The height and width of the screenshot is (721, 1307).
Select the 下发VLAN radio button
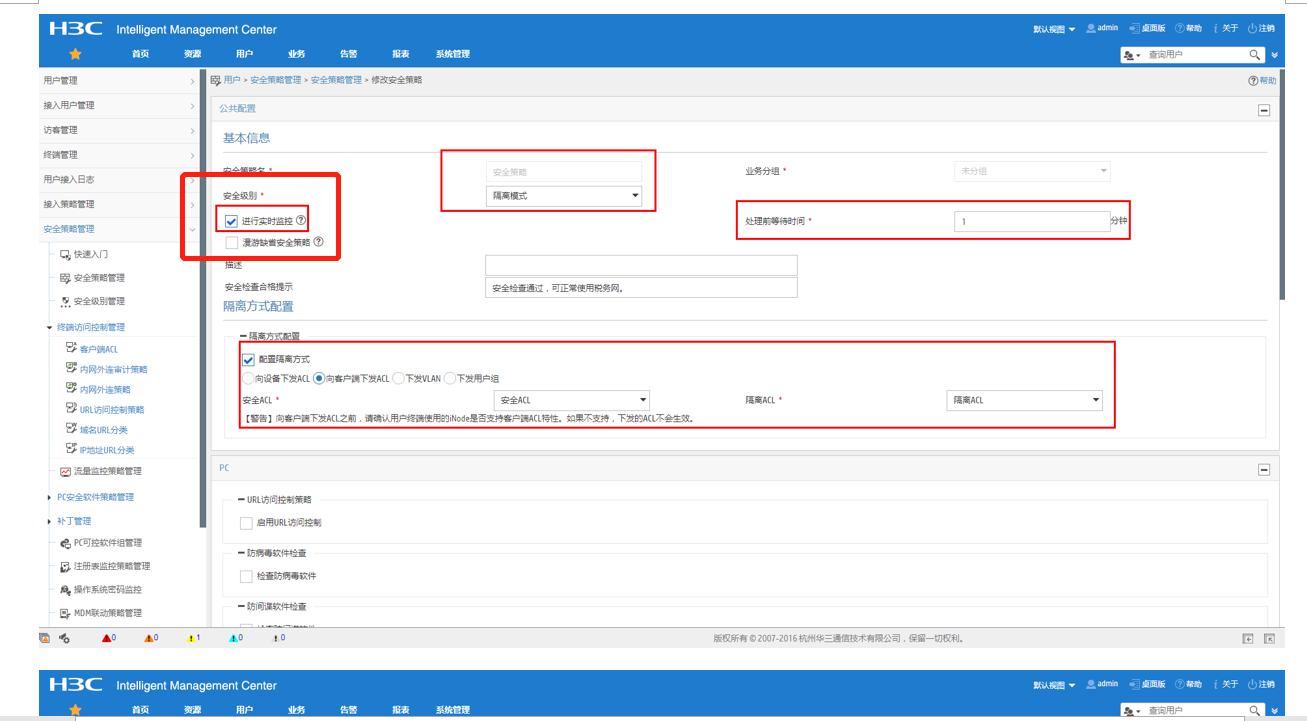point(398,379)
